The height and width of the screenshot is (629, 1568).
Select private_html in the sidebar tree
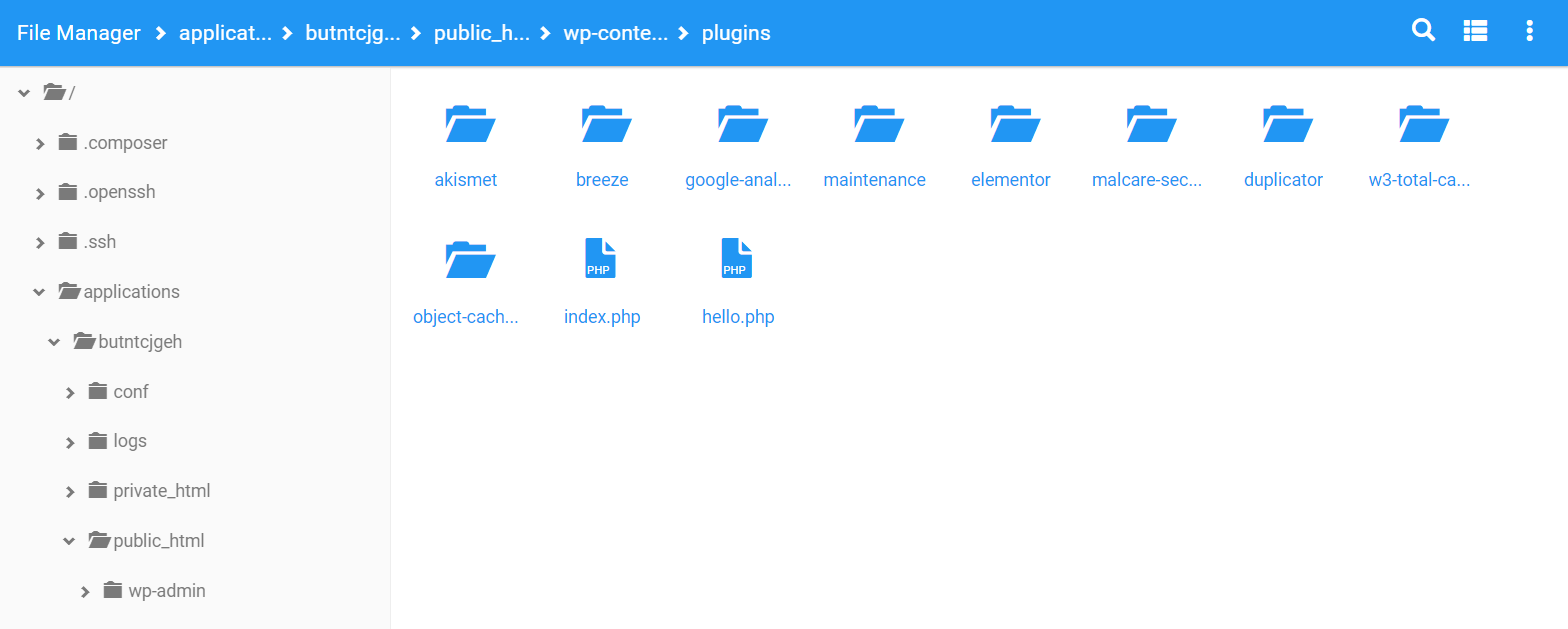pyautogui.click(x=161, y=491)
